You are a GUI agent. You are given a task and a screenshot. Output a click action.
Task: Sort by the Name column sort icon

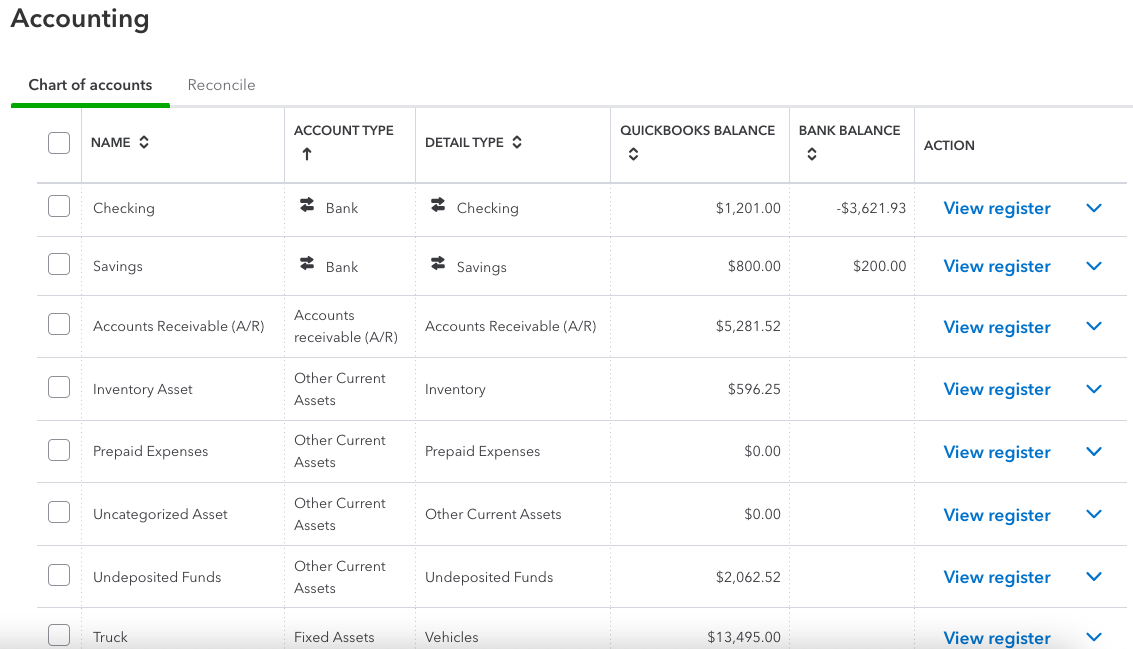[x=144, y=143]
